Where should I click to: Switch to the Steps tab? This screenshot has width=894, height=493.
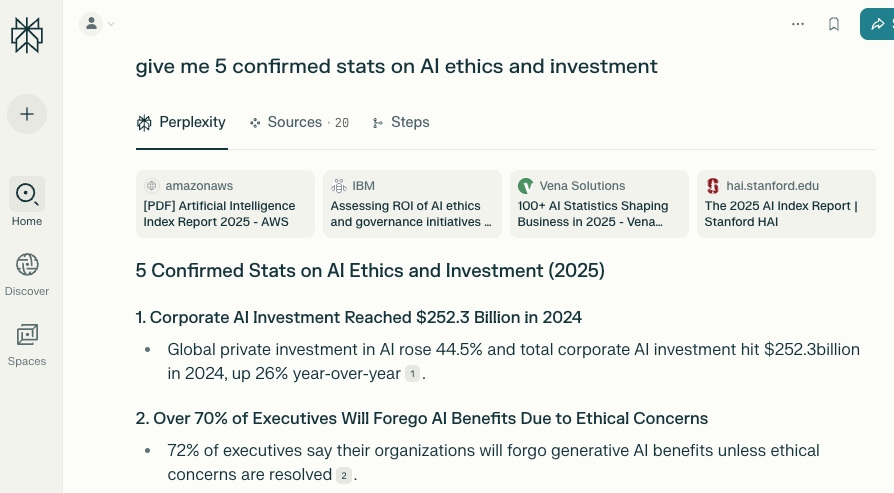point(401,122)
